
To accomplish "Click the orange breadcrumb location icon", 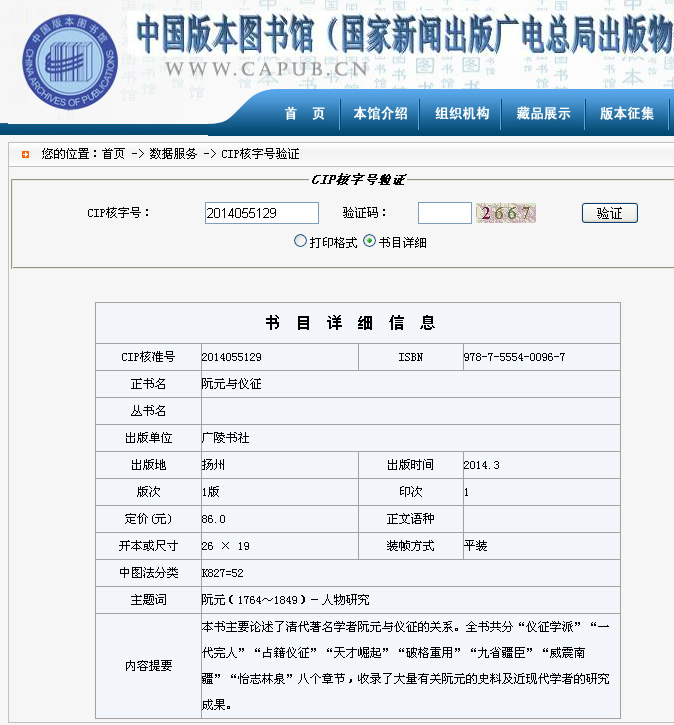I will tap(25, 154).
